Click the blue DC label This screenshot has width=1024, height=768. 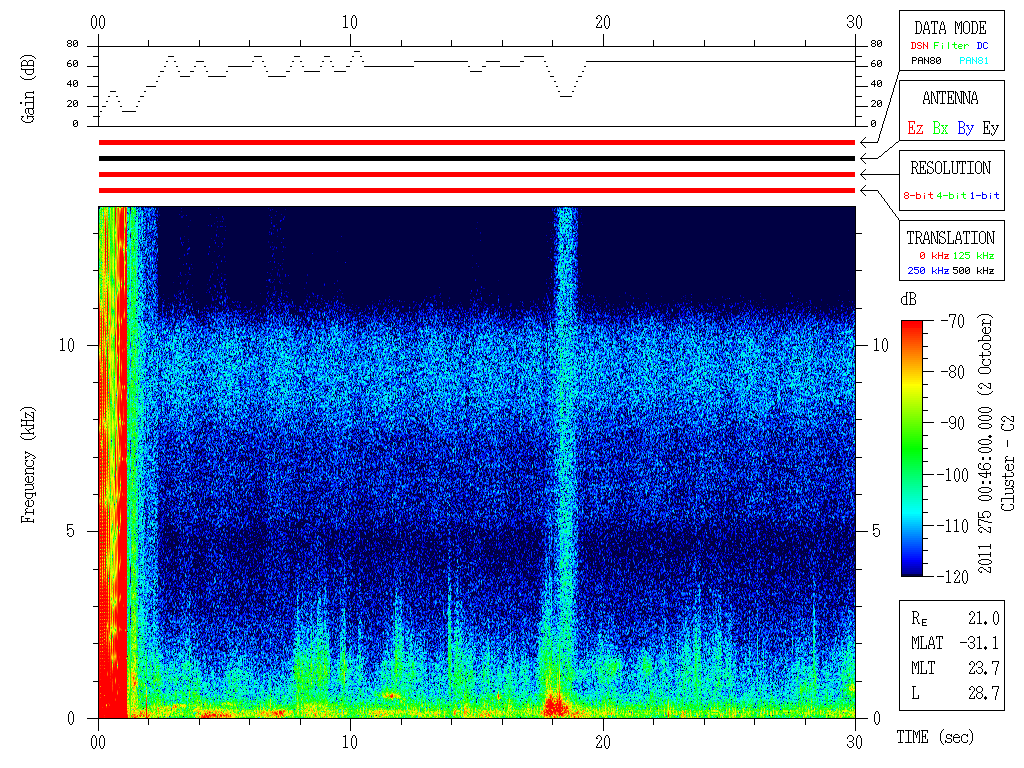982,46
